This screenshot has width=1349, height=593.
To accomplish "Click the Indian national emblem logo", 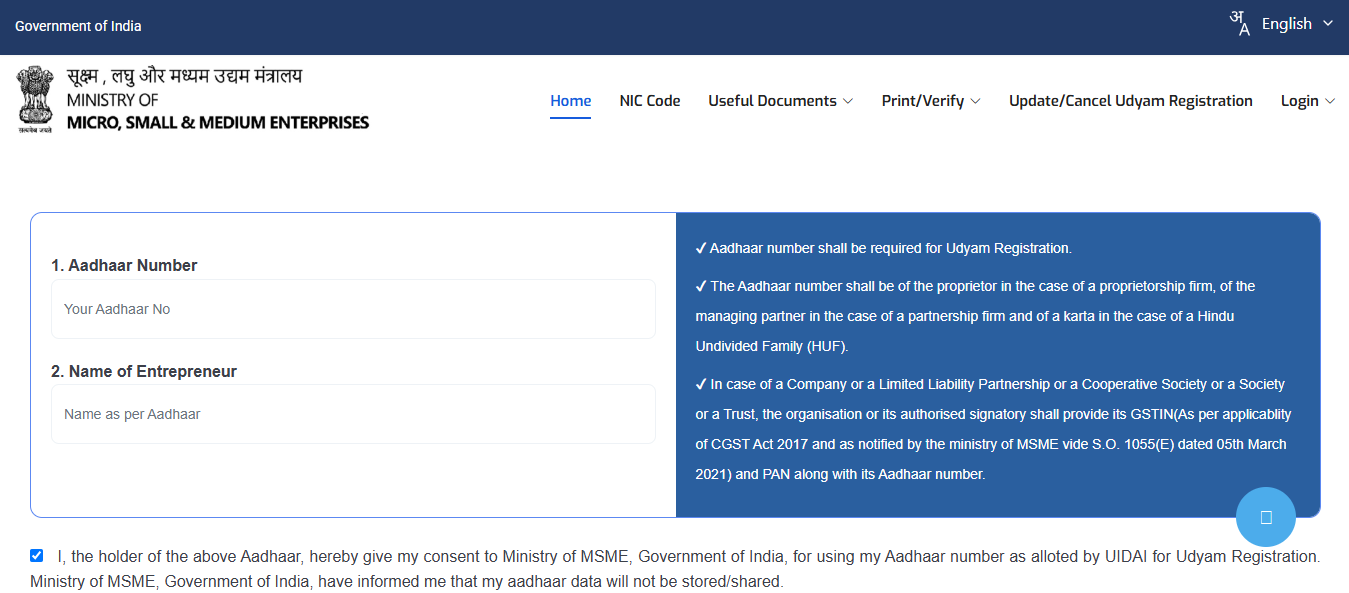I will click(35, 100).
